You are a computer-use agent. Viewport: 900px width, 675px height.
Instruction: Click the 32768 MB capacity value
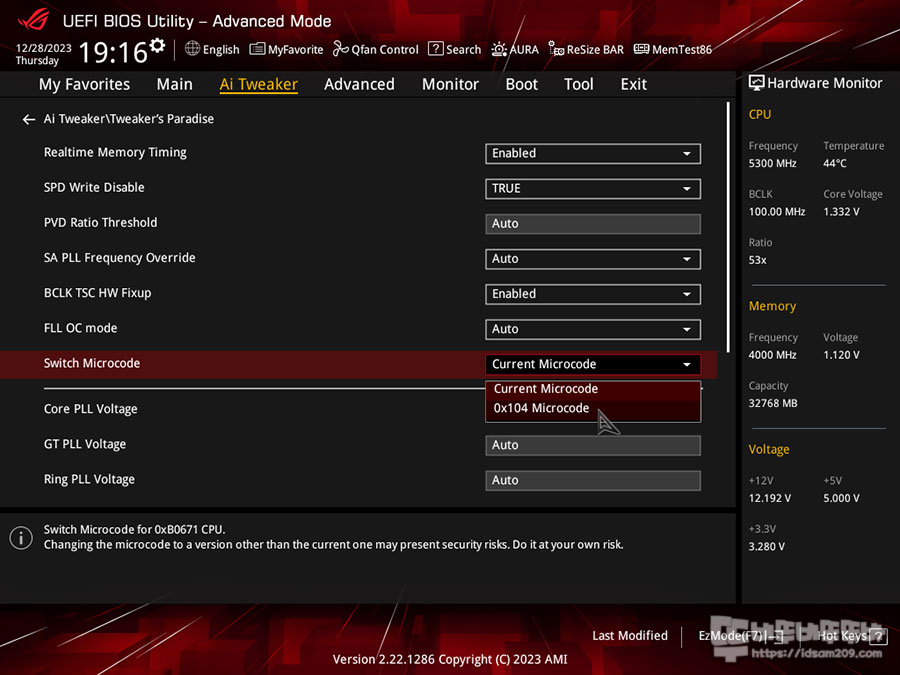773,404
